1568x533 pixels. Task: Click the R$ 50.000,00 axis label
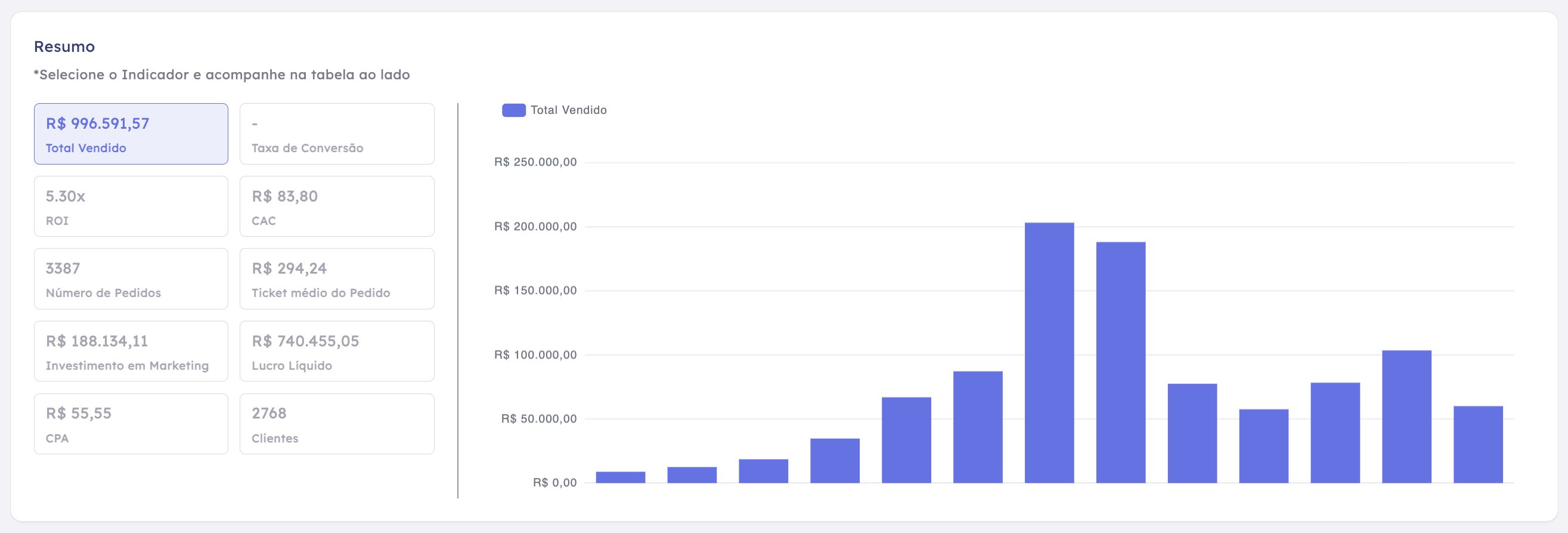[539, 419]
